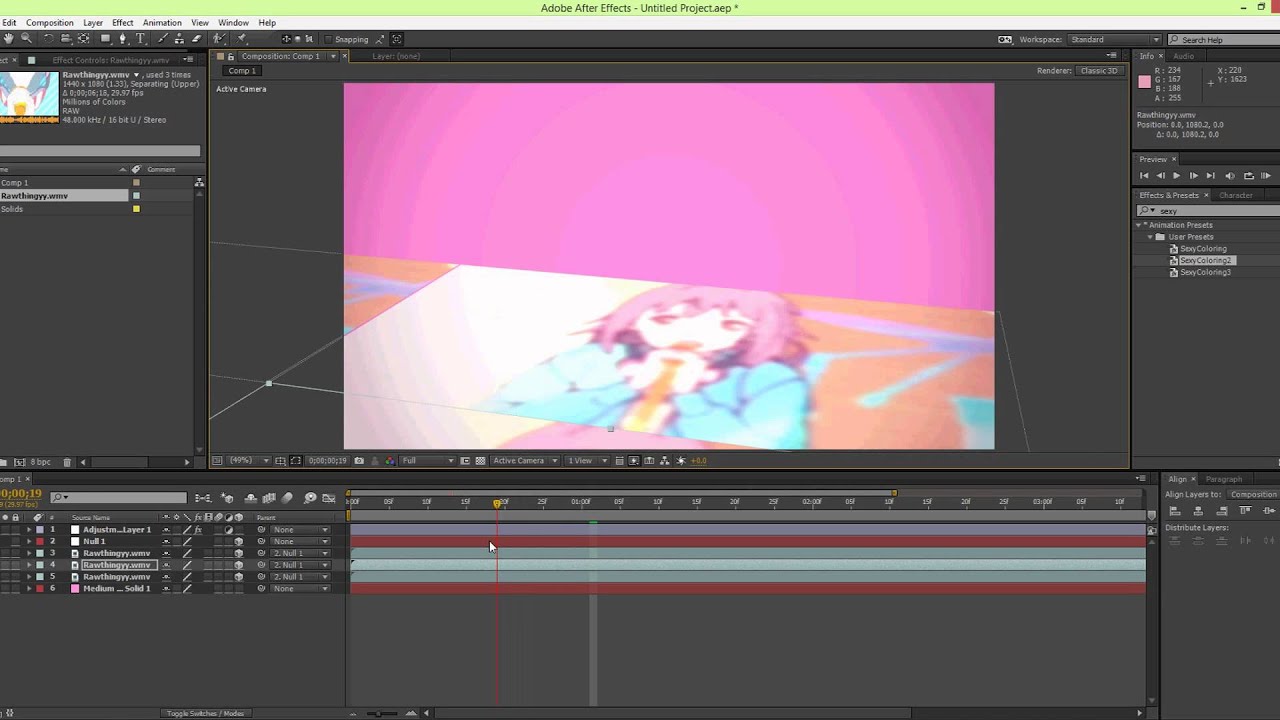Expand Null 1 layer properties
The image size is (1280, 720).
click(x=28, y=541)
